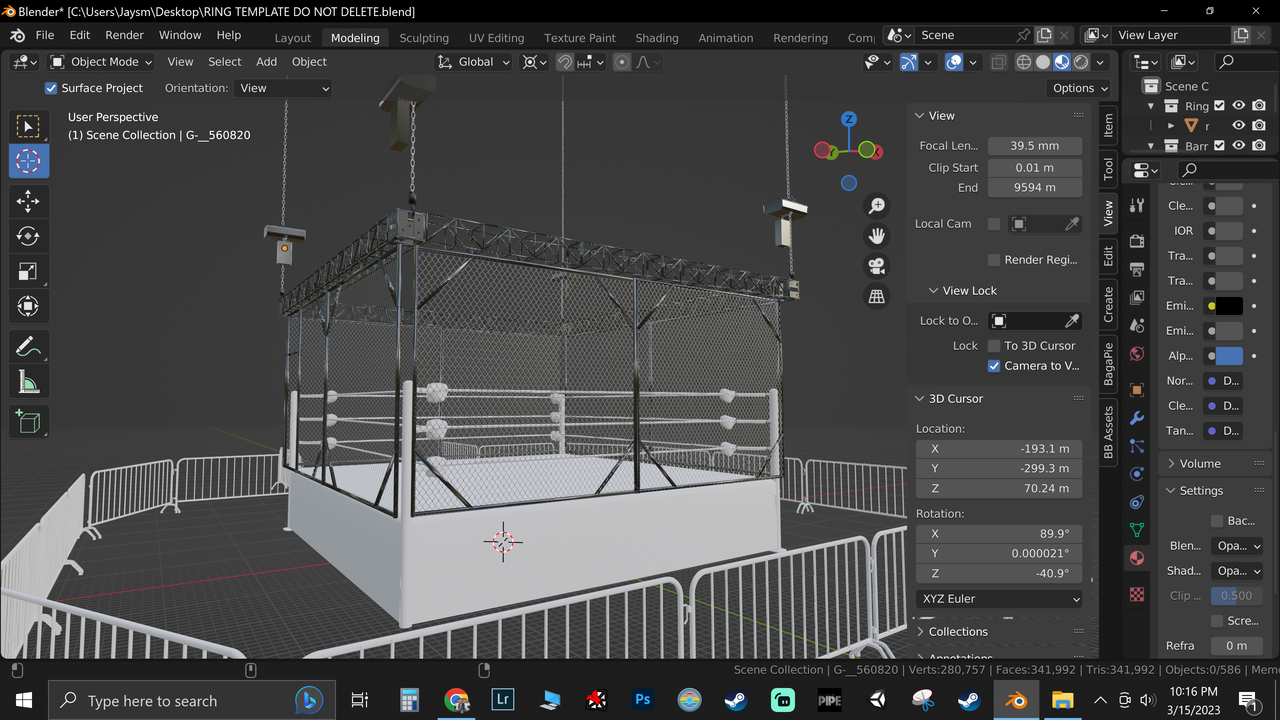Viewport: 1280px width, 720px height.
Task: Click the Alpha blue slider
Action: (1229, 356)
